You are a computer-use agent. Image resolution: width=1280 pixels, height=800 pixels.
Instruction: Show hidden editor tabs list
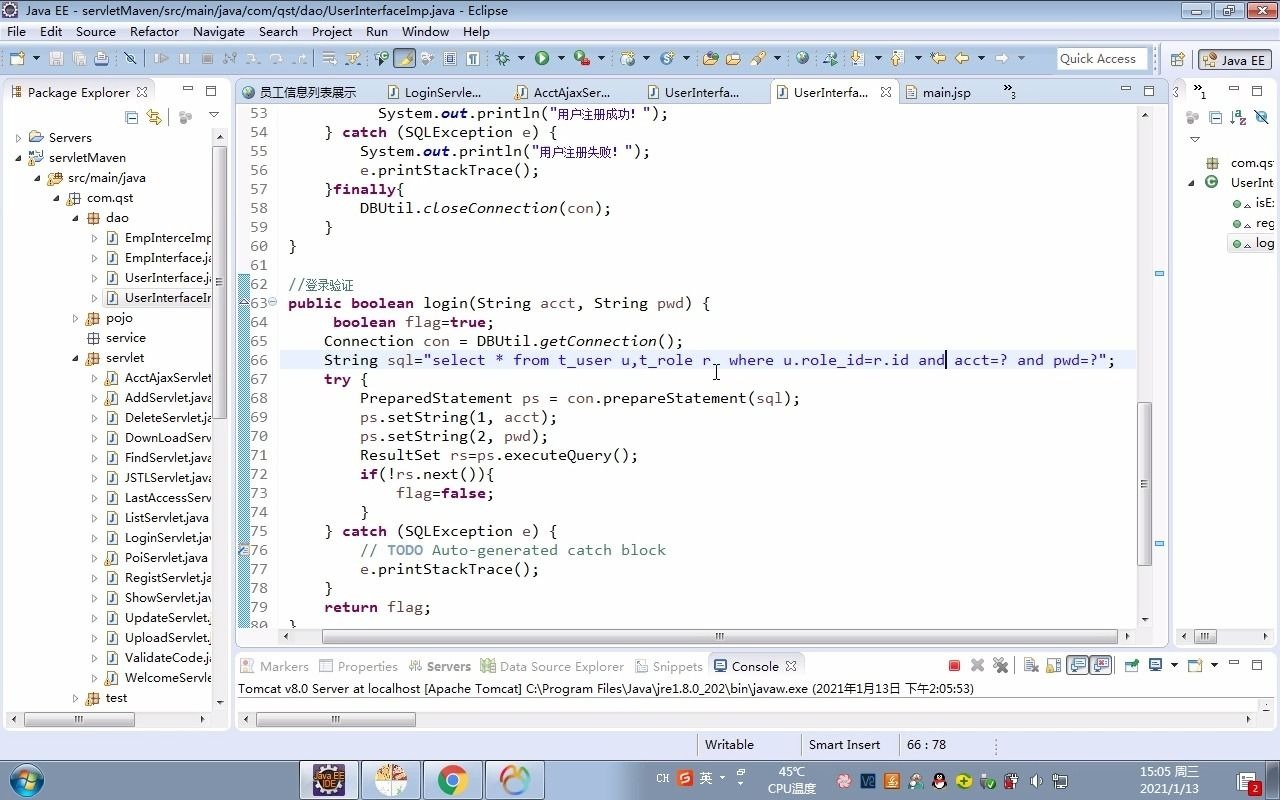1009,93
